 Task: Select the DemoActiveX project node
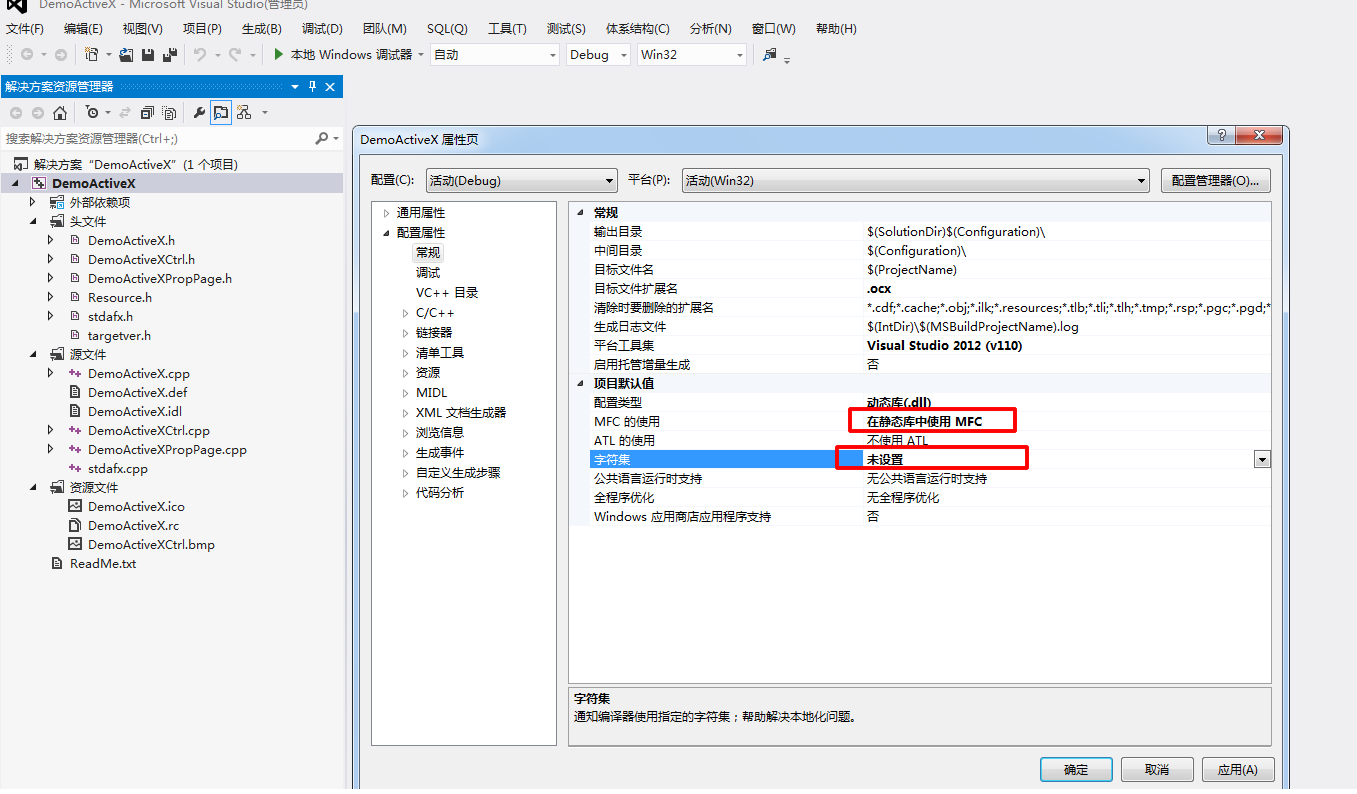point(93,183)
